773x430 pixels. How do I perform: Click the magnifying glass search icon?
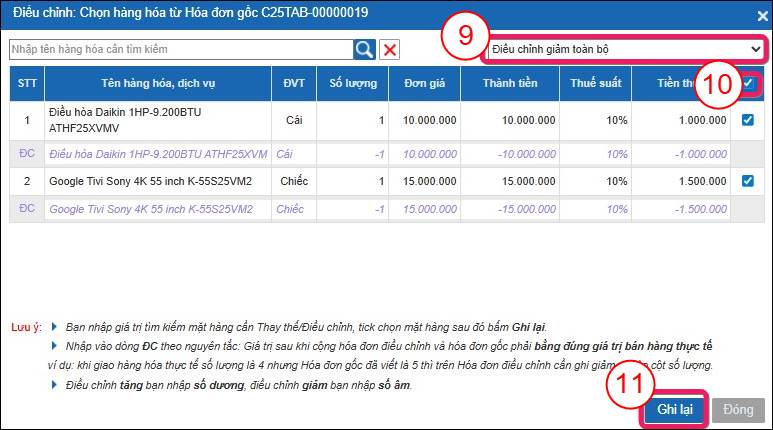(x=364, y=49)
